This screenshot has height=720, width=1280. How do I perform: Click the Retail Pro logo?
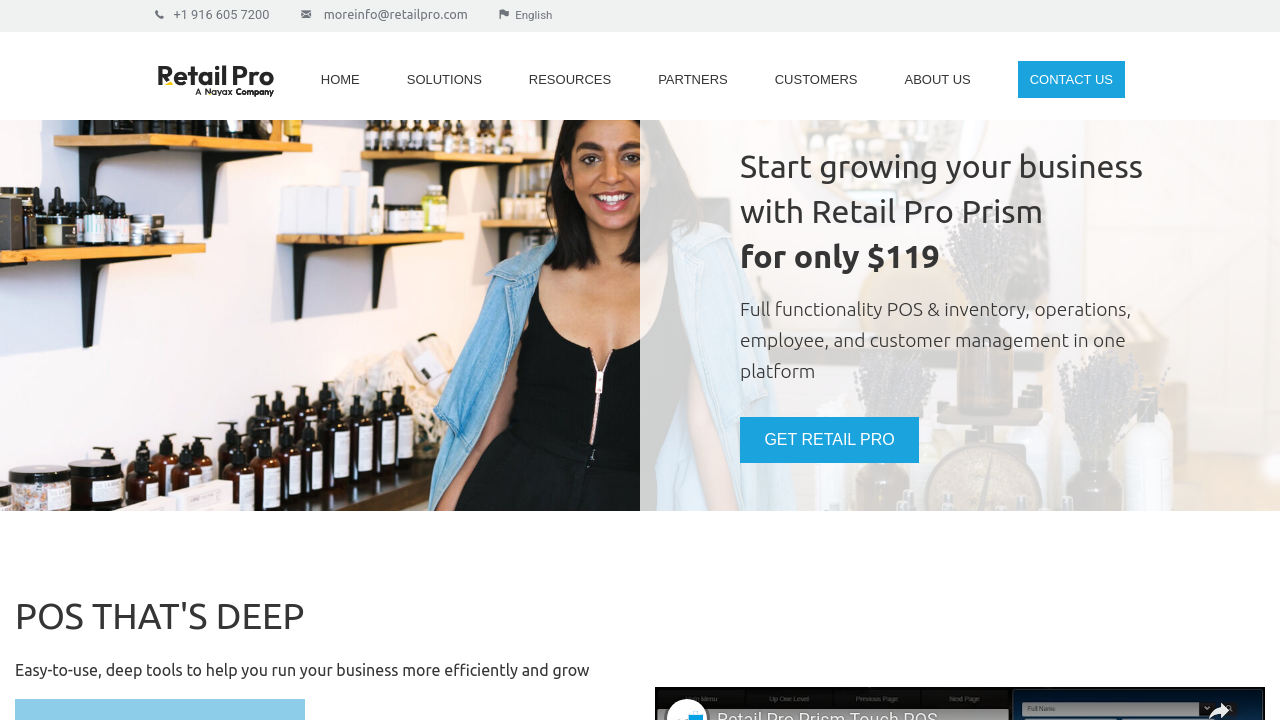216,80
